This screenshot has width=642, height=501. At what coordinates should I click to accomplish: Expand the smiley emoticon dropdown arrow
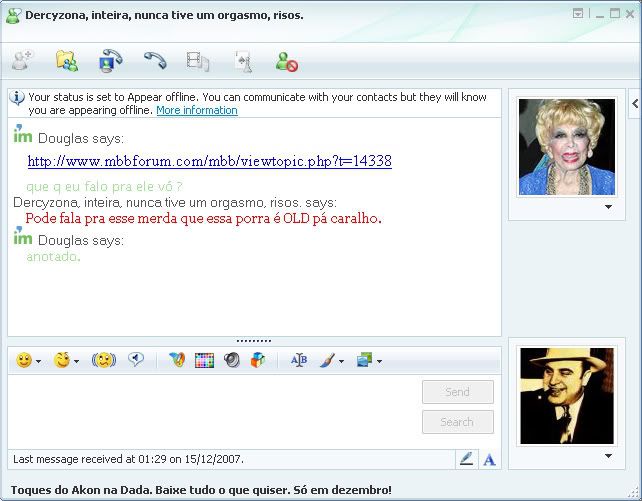38,361
